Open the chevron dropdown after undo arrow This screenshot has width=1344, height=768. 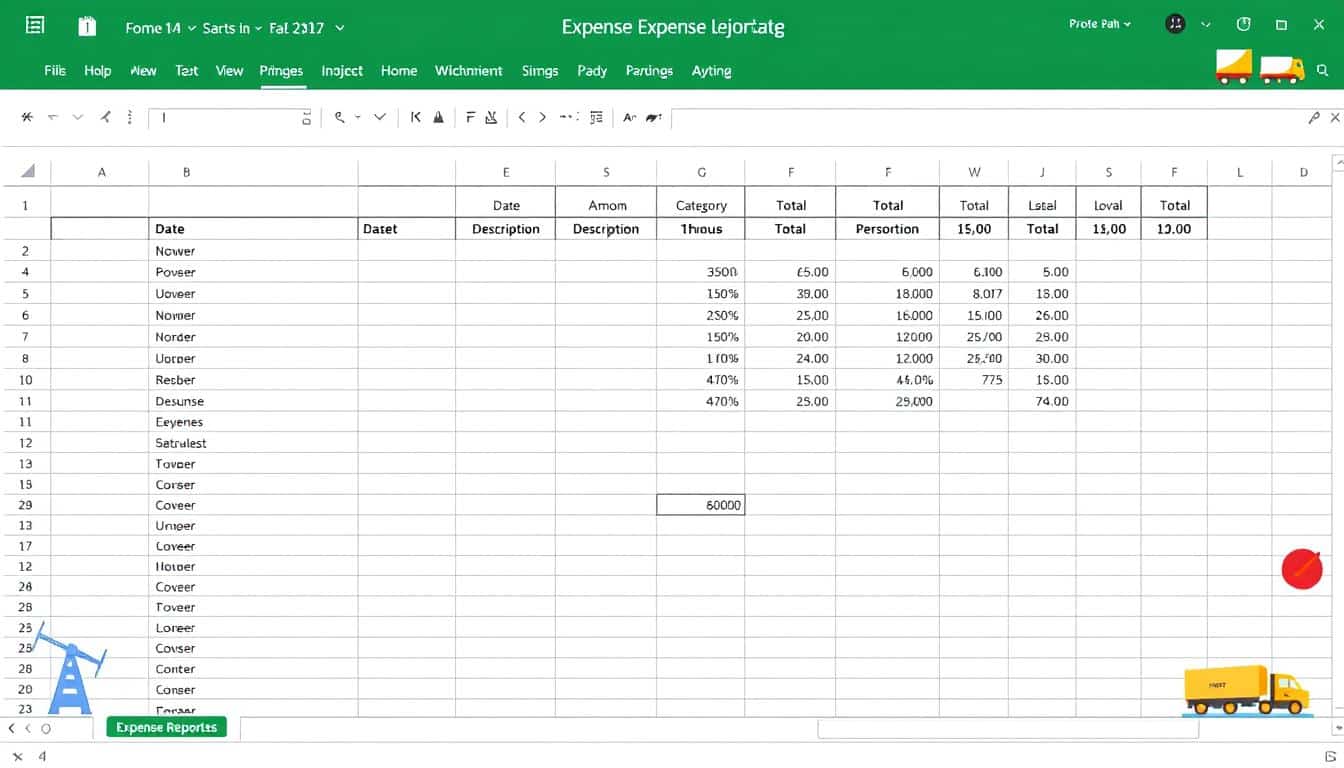click(78, 117)
